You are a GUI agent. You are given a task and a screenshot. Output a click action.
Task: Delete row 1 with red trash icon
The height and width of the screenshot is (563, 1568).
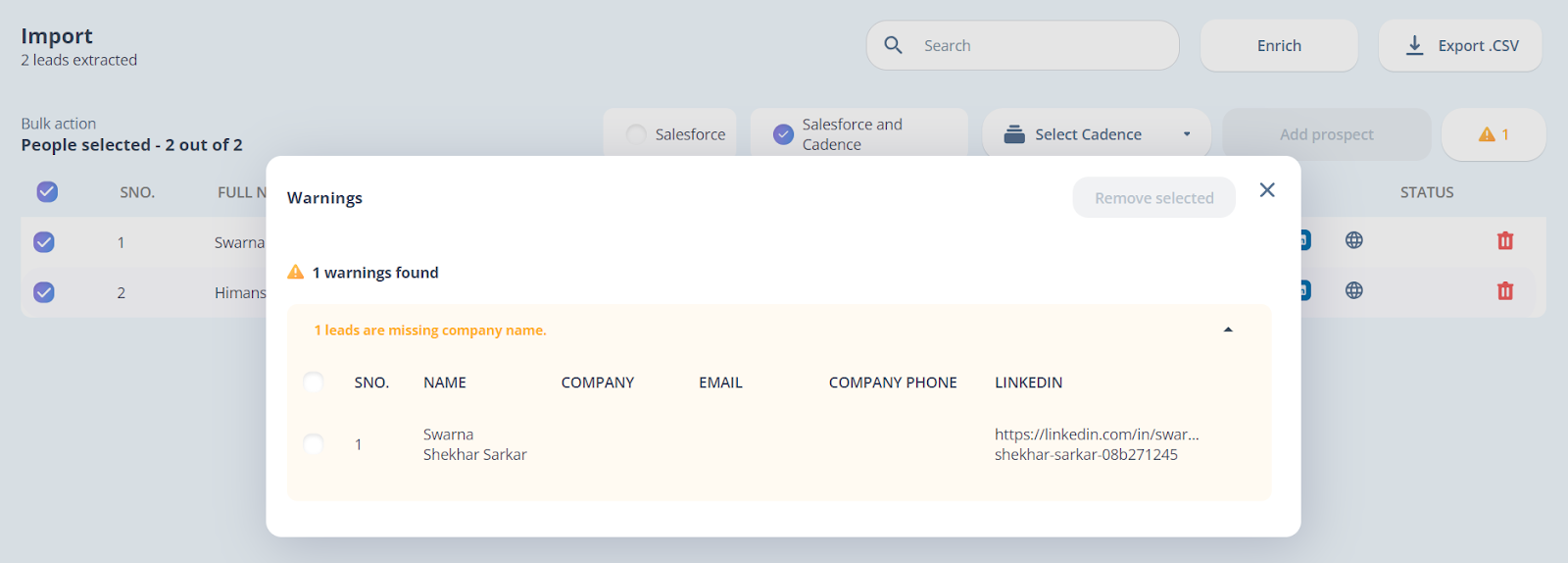1505,240
